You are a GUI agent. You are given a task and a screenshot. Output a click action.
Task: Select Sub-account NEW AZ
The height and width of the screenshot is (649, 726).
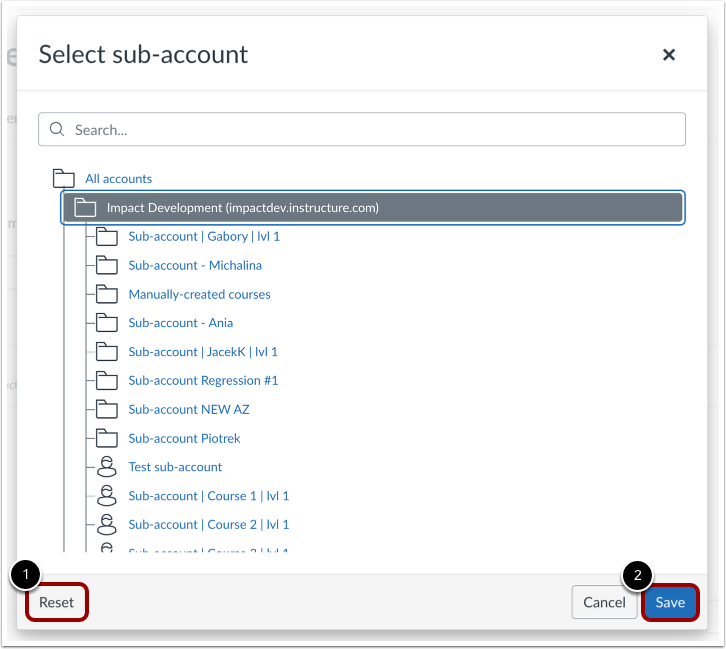tap(189, 409)
